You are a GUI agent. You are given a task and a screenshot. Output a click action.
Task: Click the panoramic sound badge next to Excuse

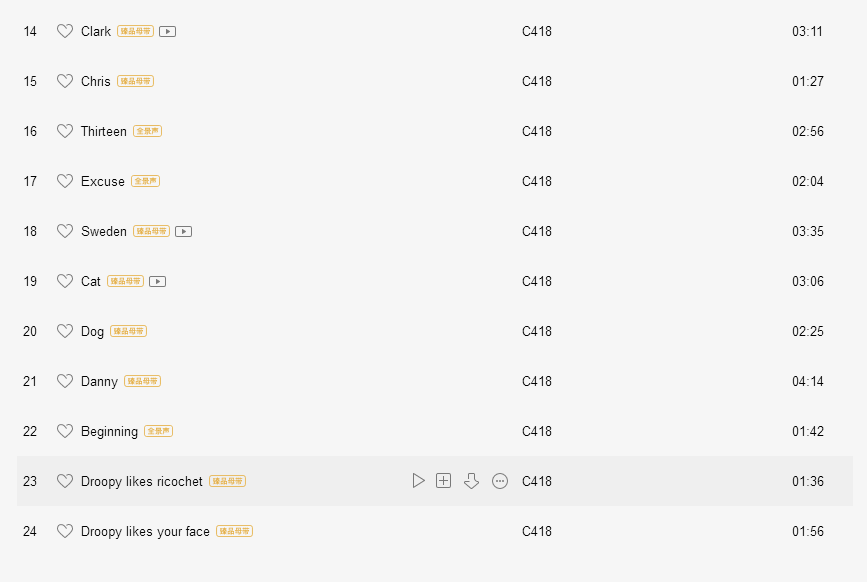pos(145,181)
